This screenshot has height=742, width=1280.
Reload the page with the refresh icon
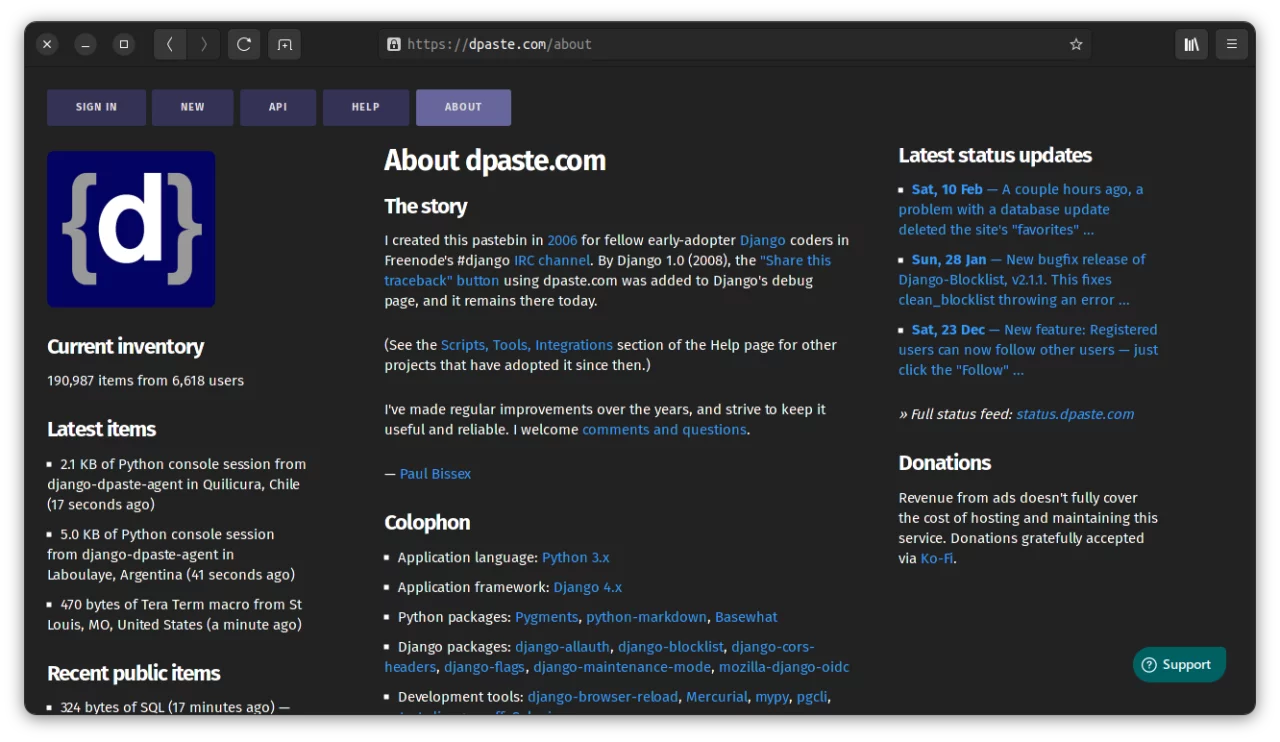(x=244, y=44)
